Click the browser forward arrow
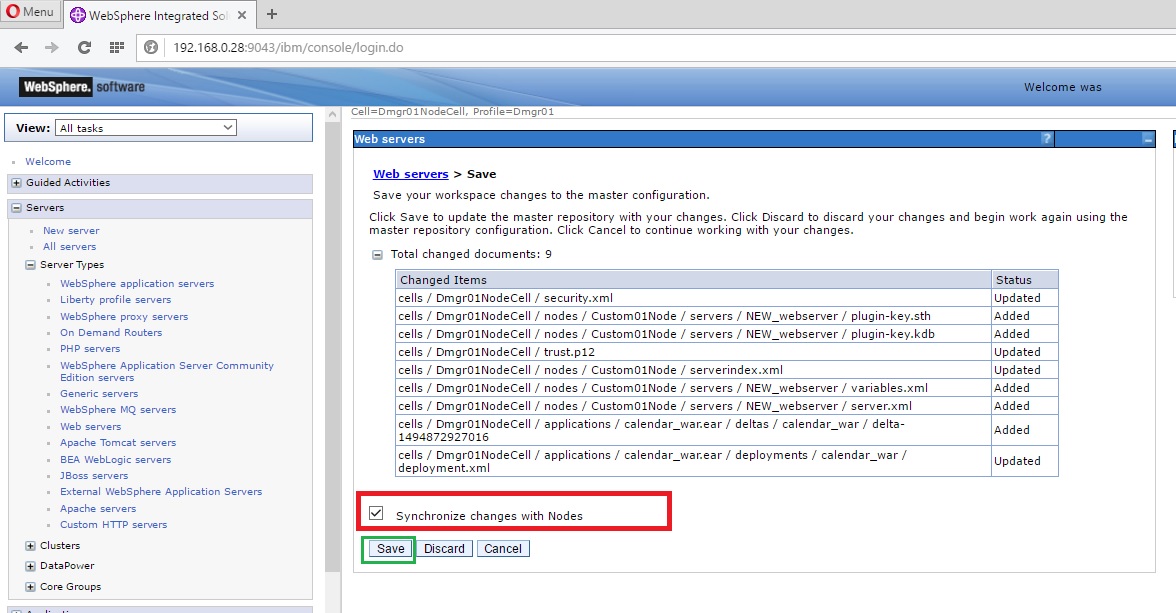 52,46
